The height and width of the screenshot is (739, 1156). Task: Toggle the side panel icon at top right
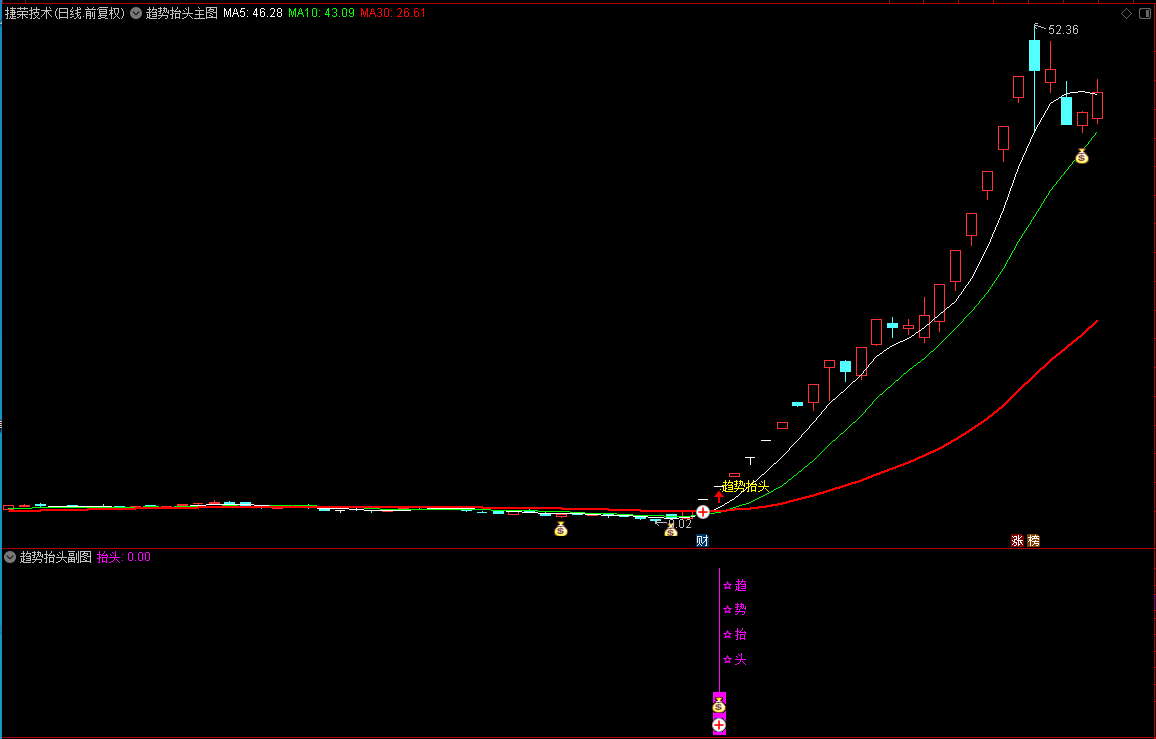point(1145,13)
